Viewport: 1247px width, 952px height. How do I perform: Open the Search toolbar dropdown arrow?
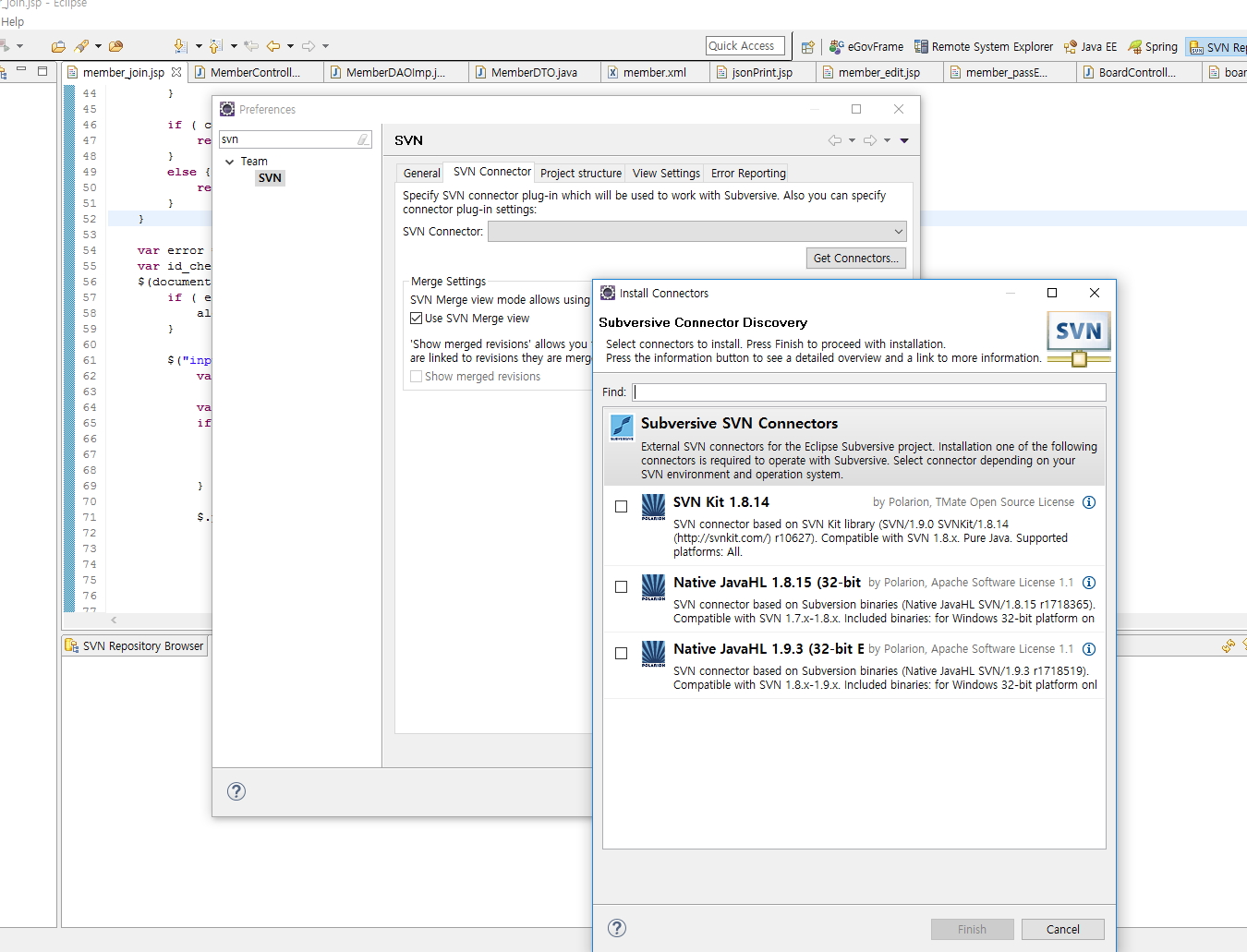coord(98,46)
